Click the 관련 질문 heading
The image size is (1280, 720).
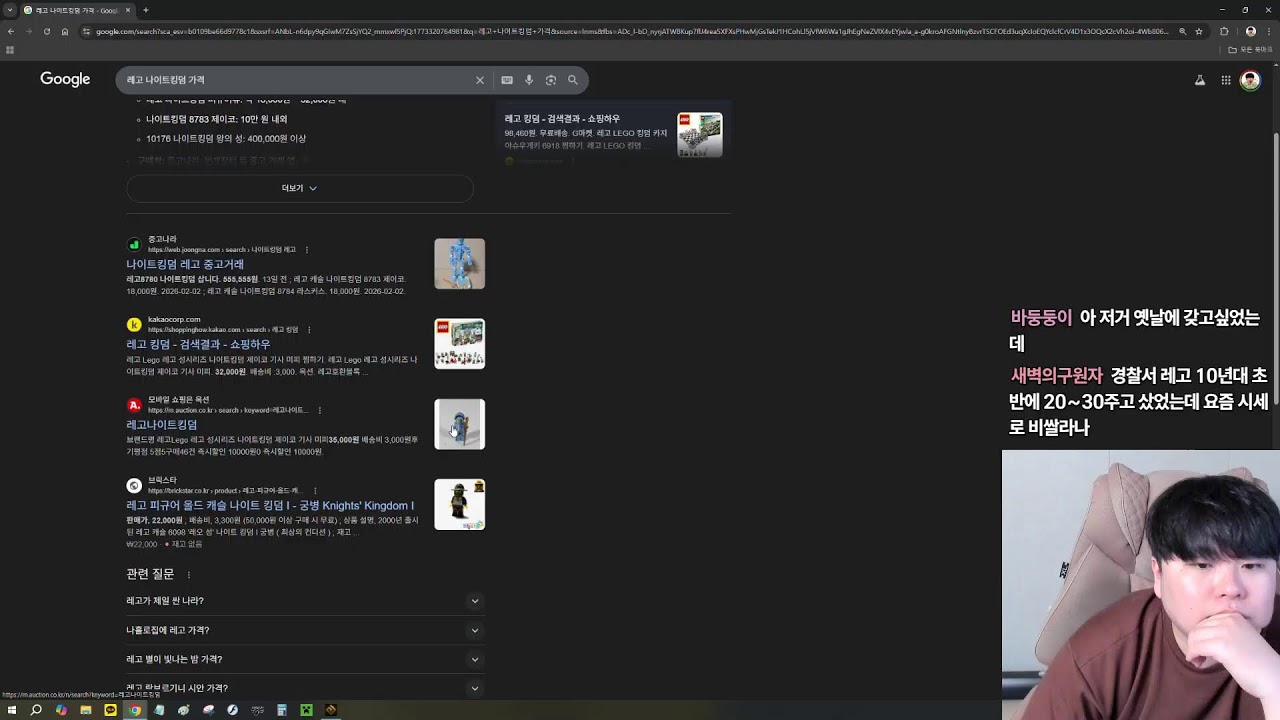pos(150,574)
